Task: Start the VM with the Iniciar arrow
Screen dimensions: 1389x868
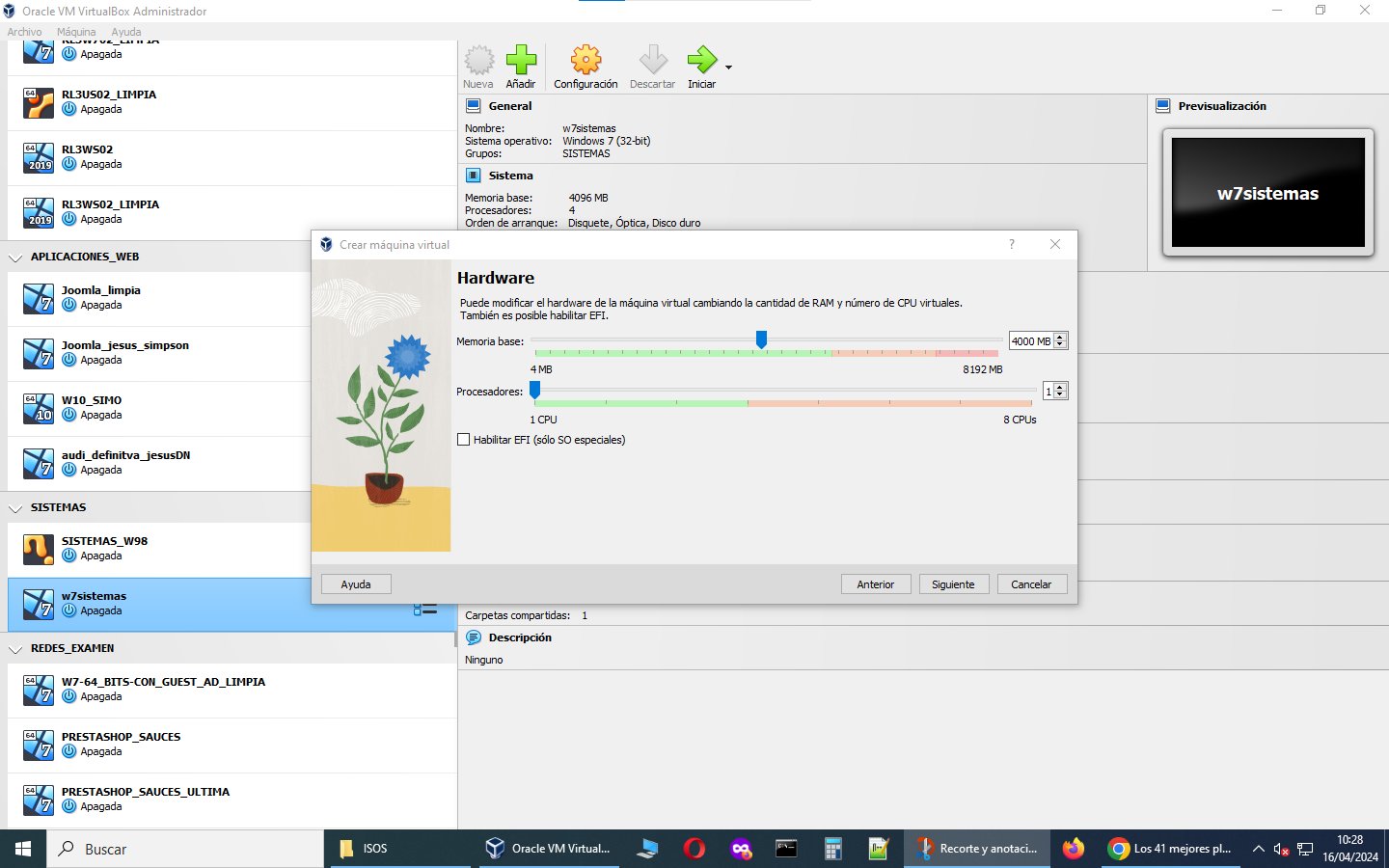Action: click(701, 61)
